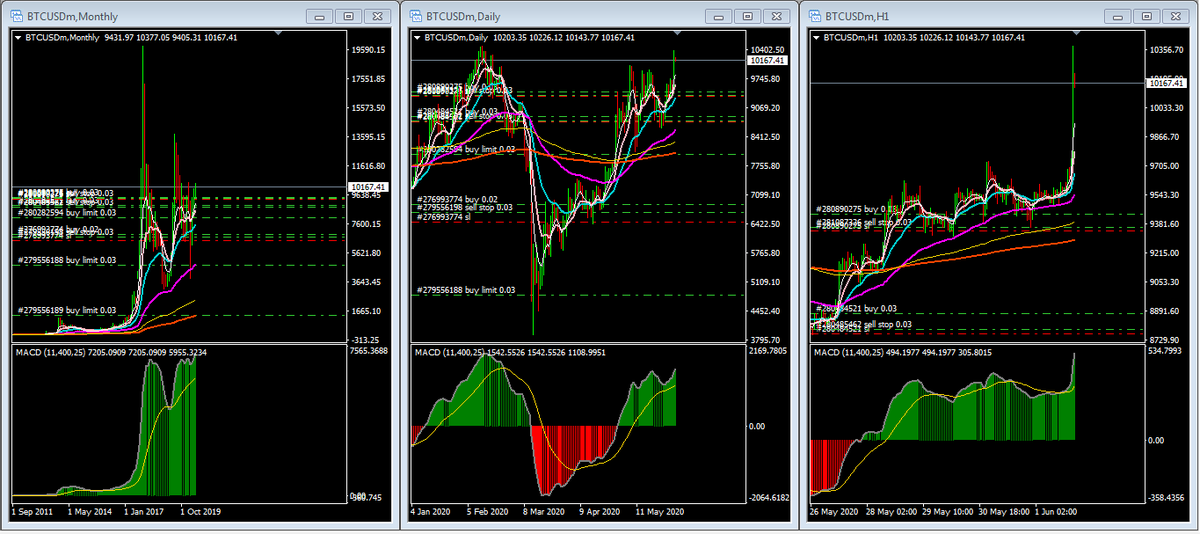This screenshot has height=534, width=1200.
Task: Minimize the BTCUSDm,Daily chart window
Action: tap(719, 16)
